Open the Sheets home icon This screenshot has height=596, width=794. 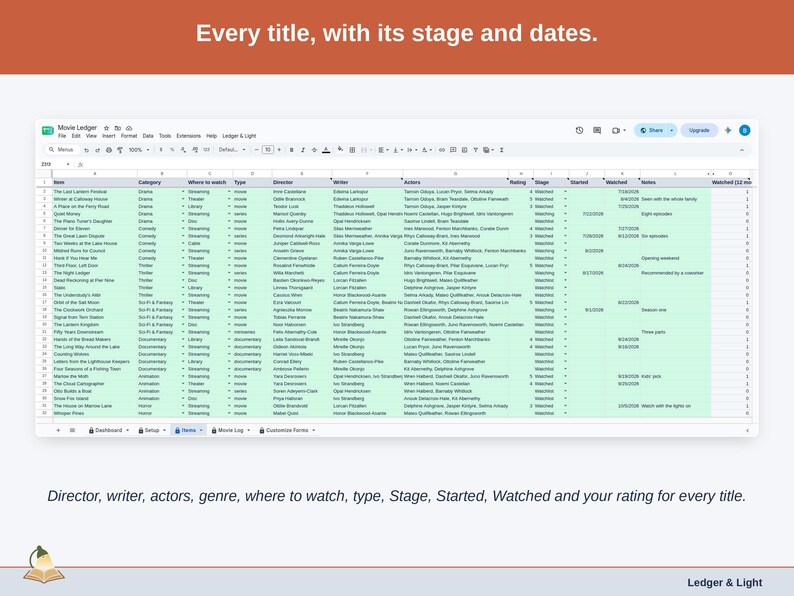click(48, 131)
